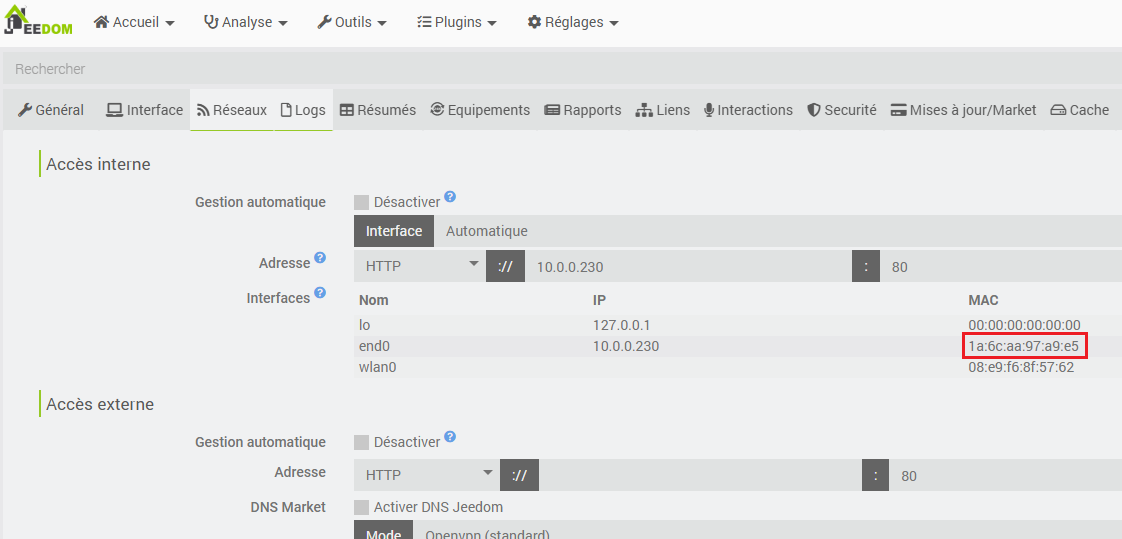This screenshot has height=539, width=1122.
Task: Click the end0 interface name
Action: pyautogui.click(x=374, y=346)
